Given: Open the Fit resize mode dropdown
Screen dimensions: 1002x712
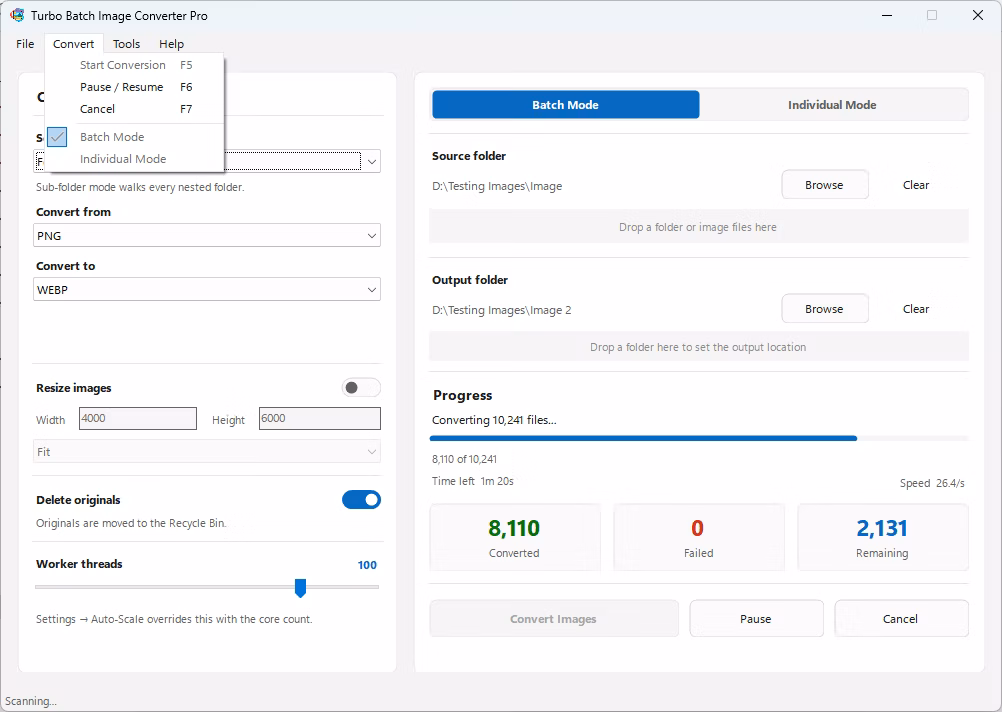Looking at the screenshot, I should pos(207,452).
